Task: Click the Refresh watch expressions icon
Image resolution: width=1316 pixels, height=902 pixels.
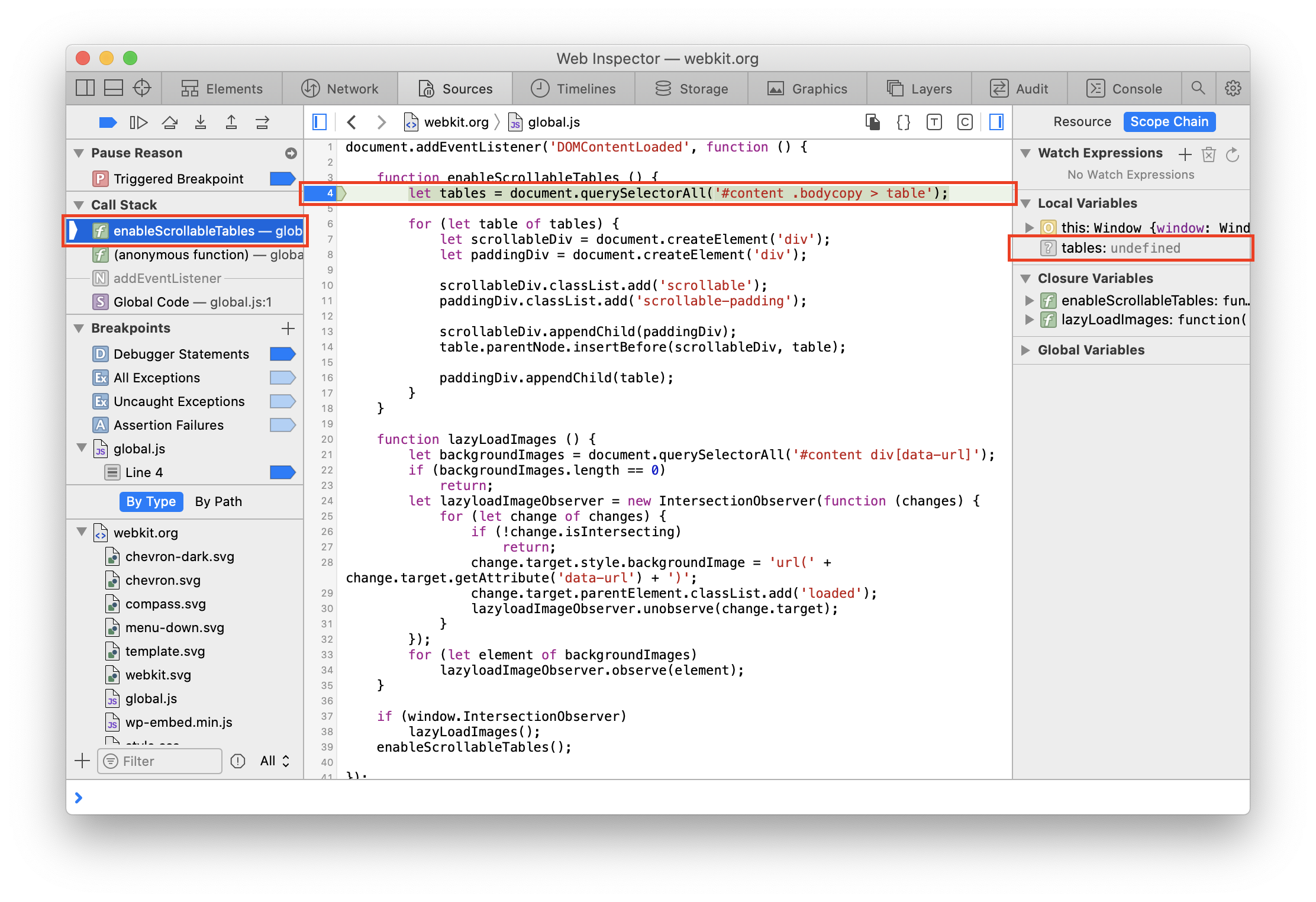Action: [1233, 154]
